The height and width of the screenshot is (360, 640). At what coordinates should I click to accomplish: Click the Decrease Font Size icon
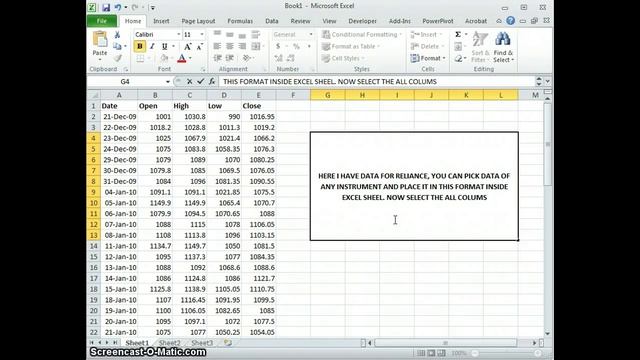pos(200,47)
